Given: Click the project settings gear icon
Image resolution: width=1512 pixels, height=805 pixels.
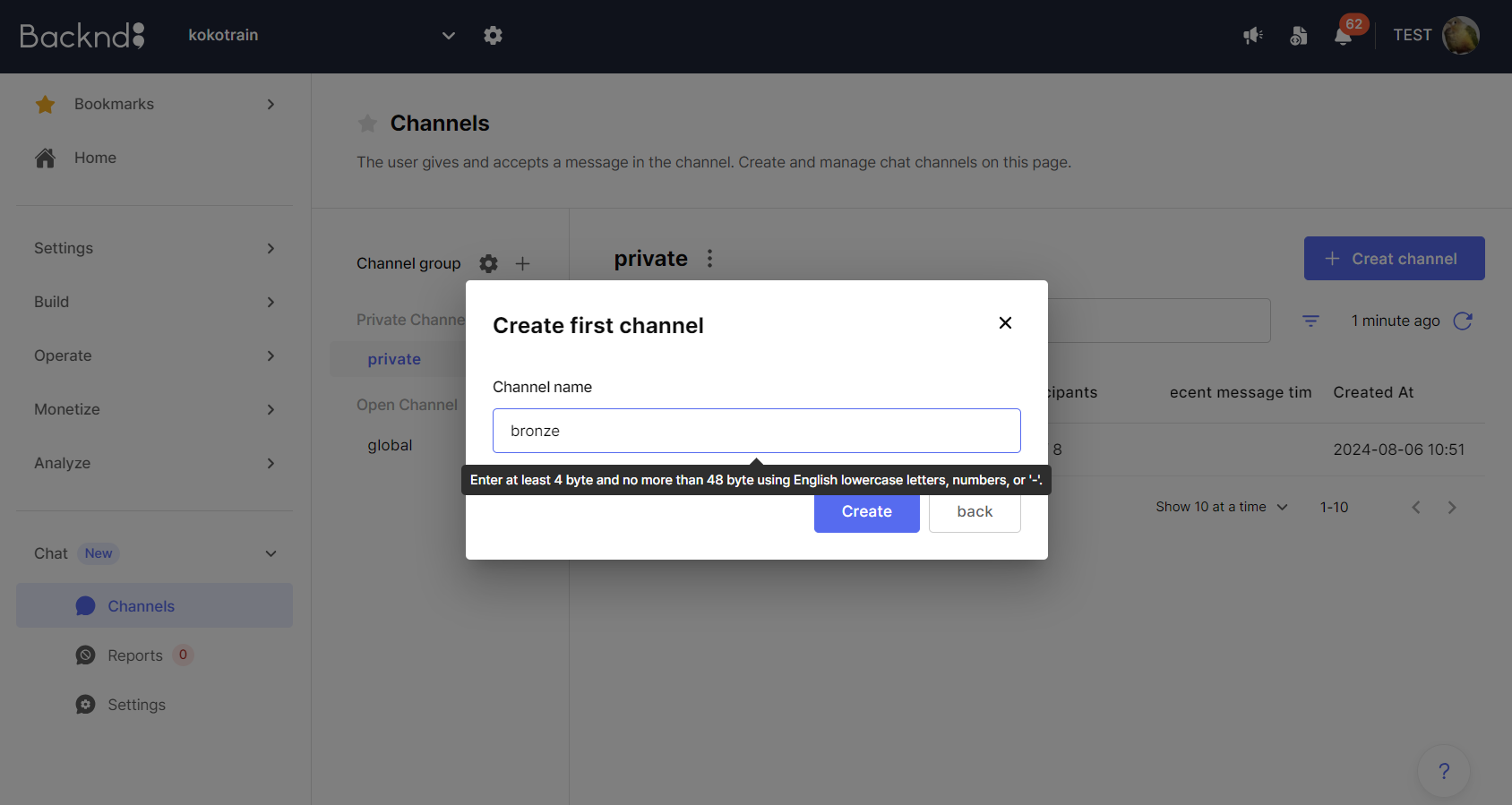Looking at the screenshot, I should pyautogui.click(x=493, y=36).
